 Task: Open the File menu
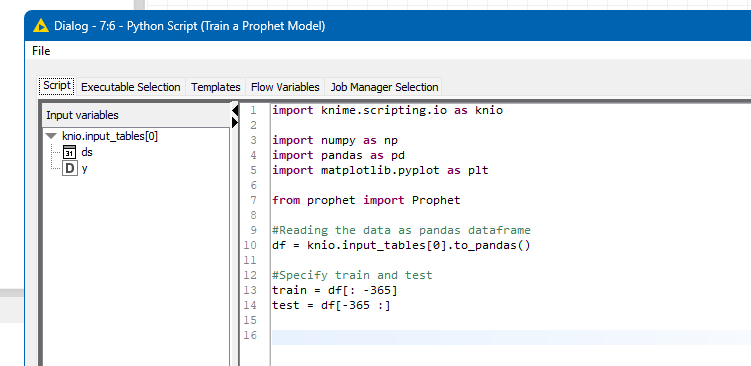pyautogui.click(x=41, y=51)
